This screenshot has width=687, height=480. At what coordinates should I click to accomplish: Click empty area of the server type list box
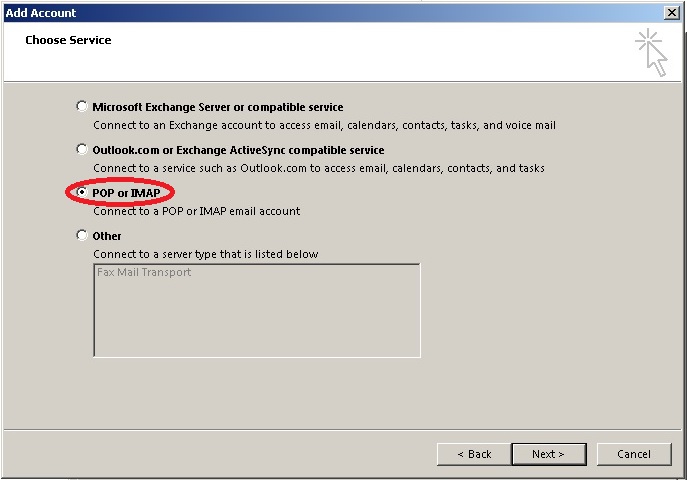(x=257, y=320)
